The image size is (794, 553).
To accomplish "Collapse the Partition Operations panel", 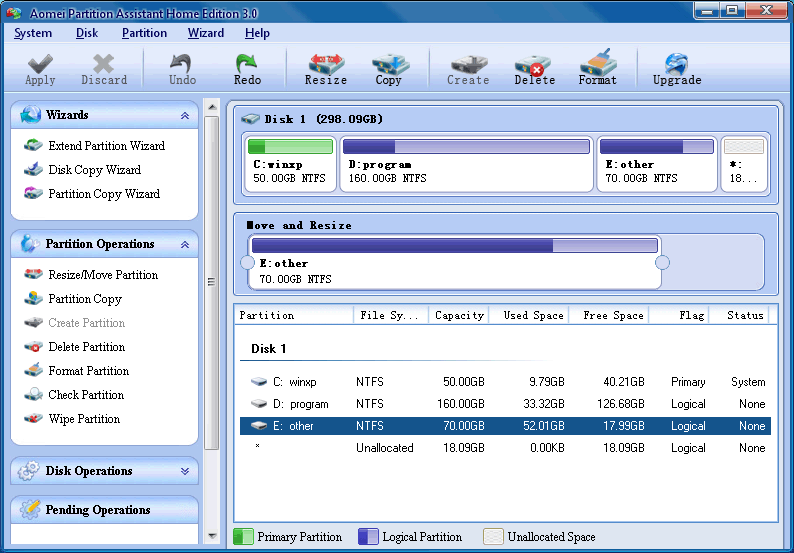I will pos(185,244).
